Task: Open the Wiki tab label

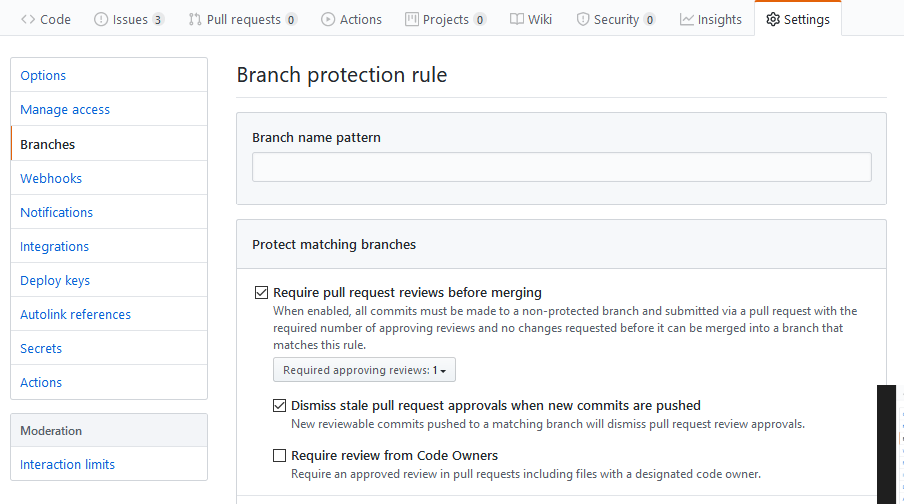Action: [x=540, y=19]
